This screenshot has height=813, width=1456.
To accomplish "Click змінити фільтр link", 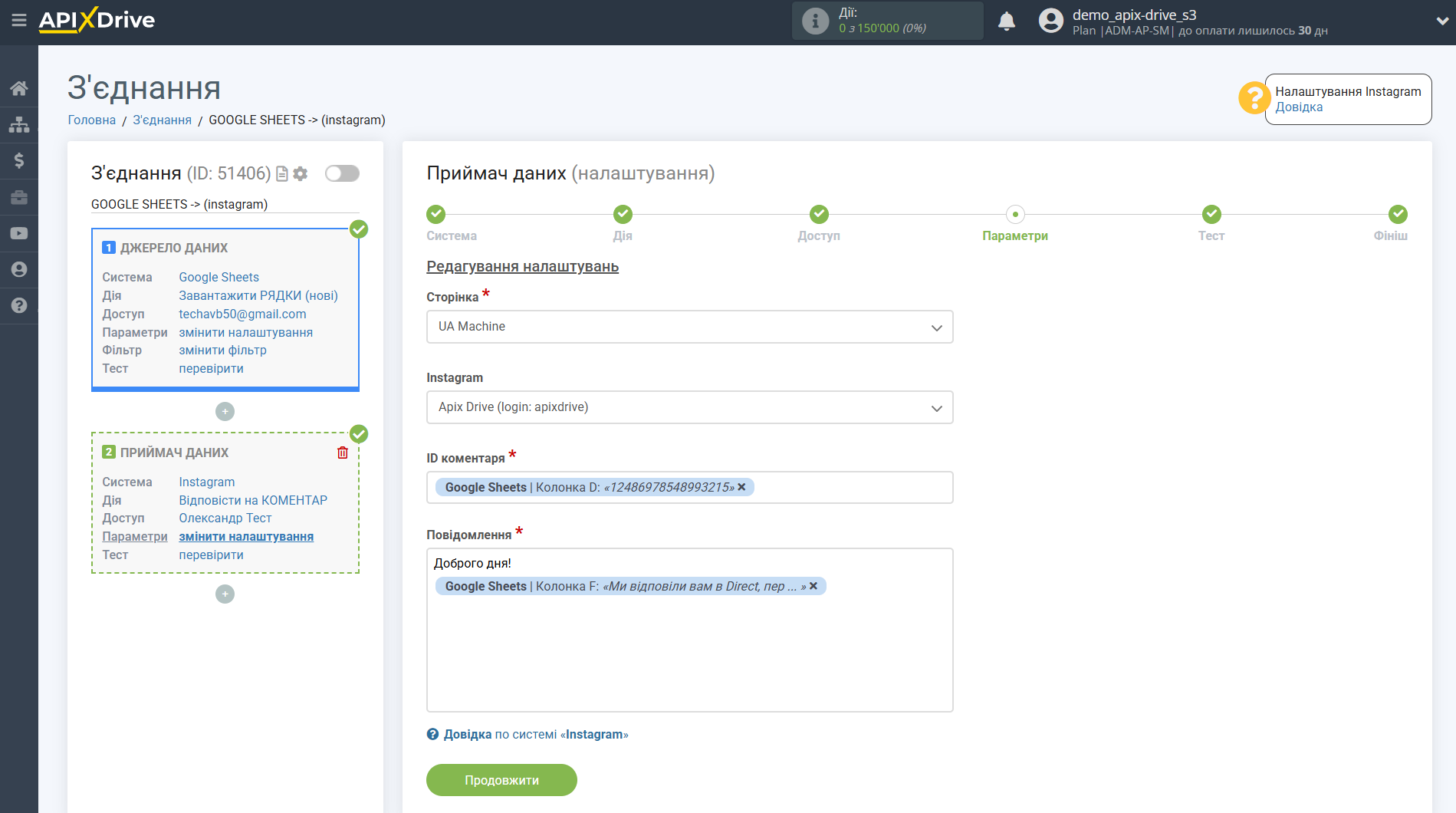I will [x=222, y=351].
